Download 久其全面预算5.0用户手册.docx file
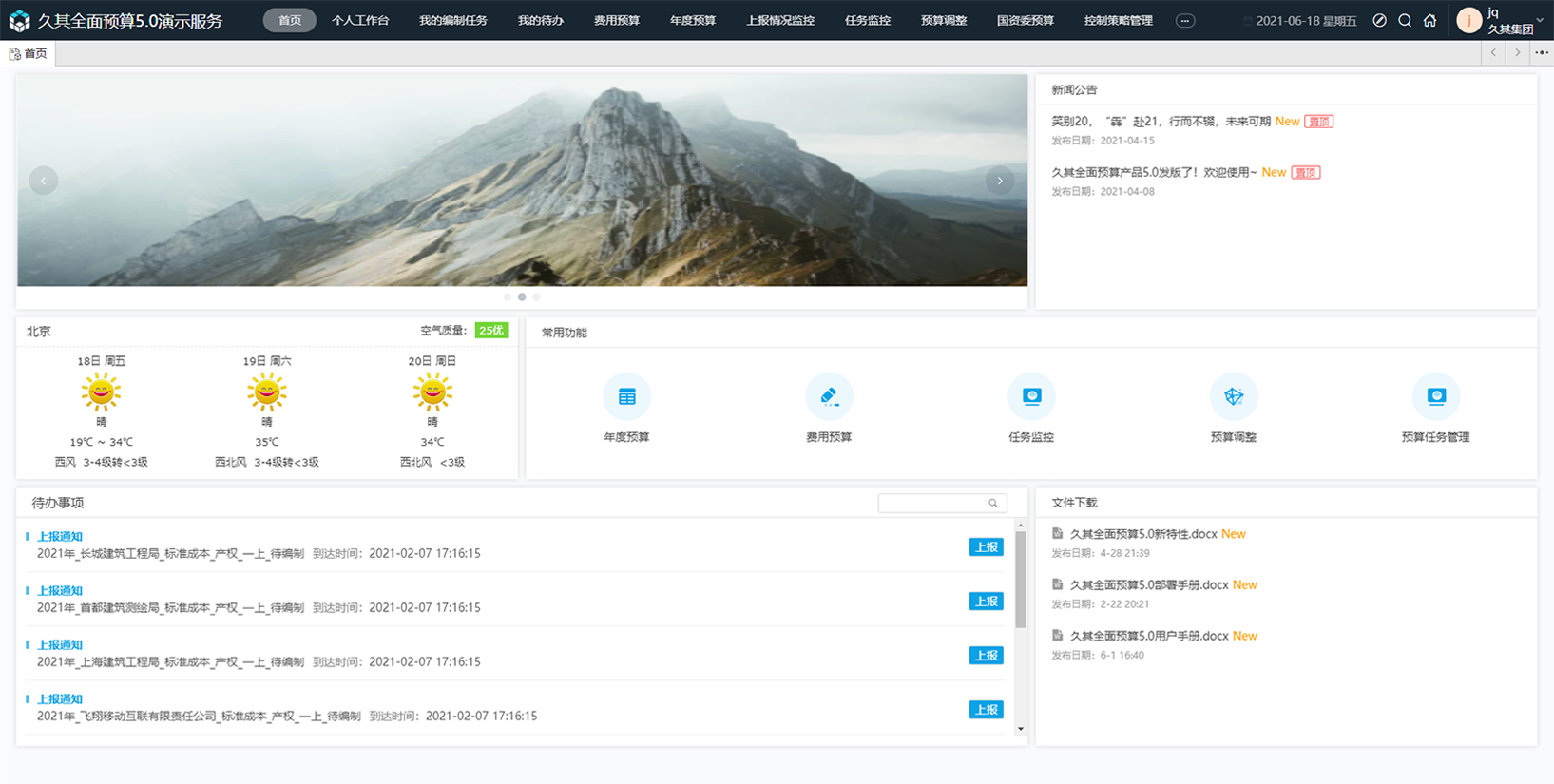Screen dimensions: 1554x784 pos(1148,636)
